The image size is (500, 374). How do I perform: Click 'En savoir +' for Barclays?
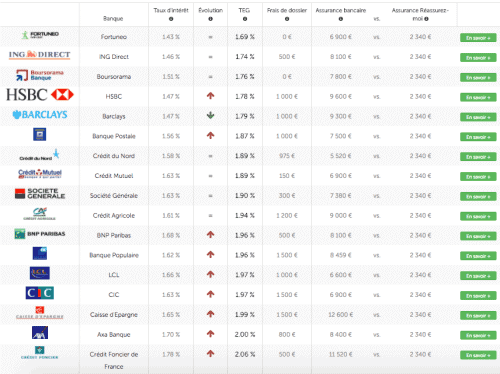pos(478,117)
